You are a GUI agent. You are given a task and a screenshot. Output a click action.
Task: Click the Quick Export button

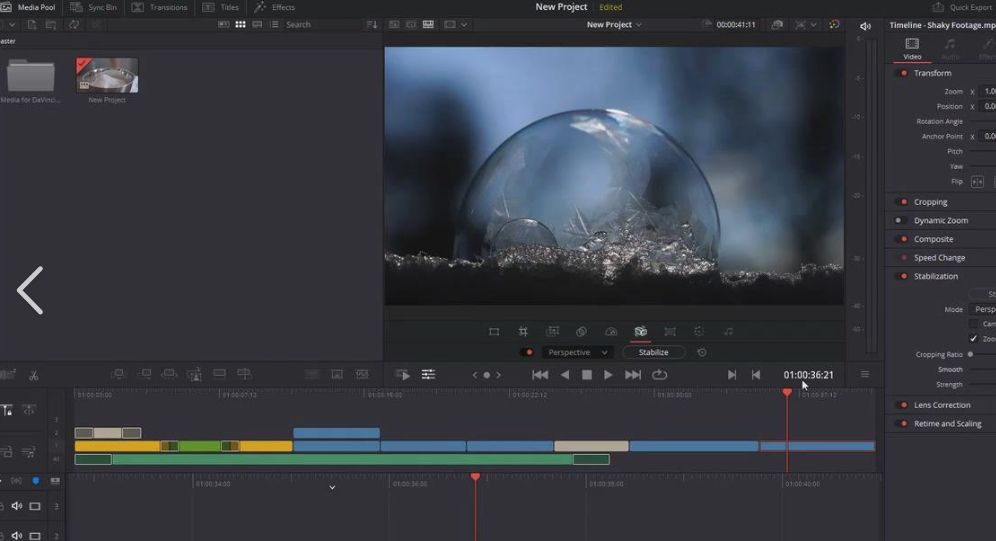coord(963,7)
